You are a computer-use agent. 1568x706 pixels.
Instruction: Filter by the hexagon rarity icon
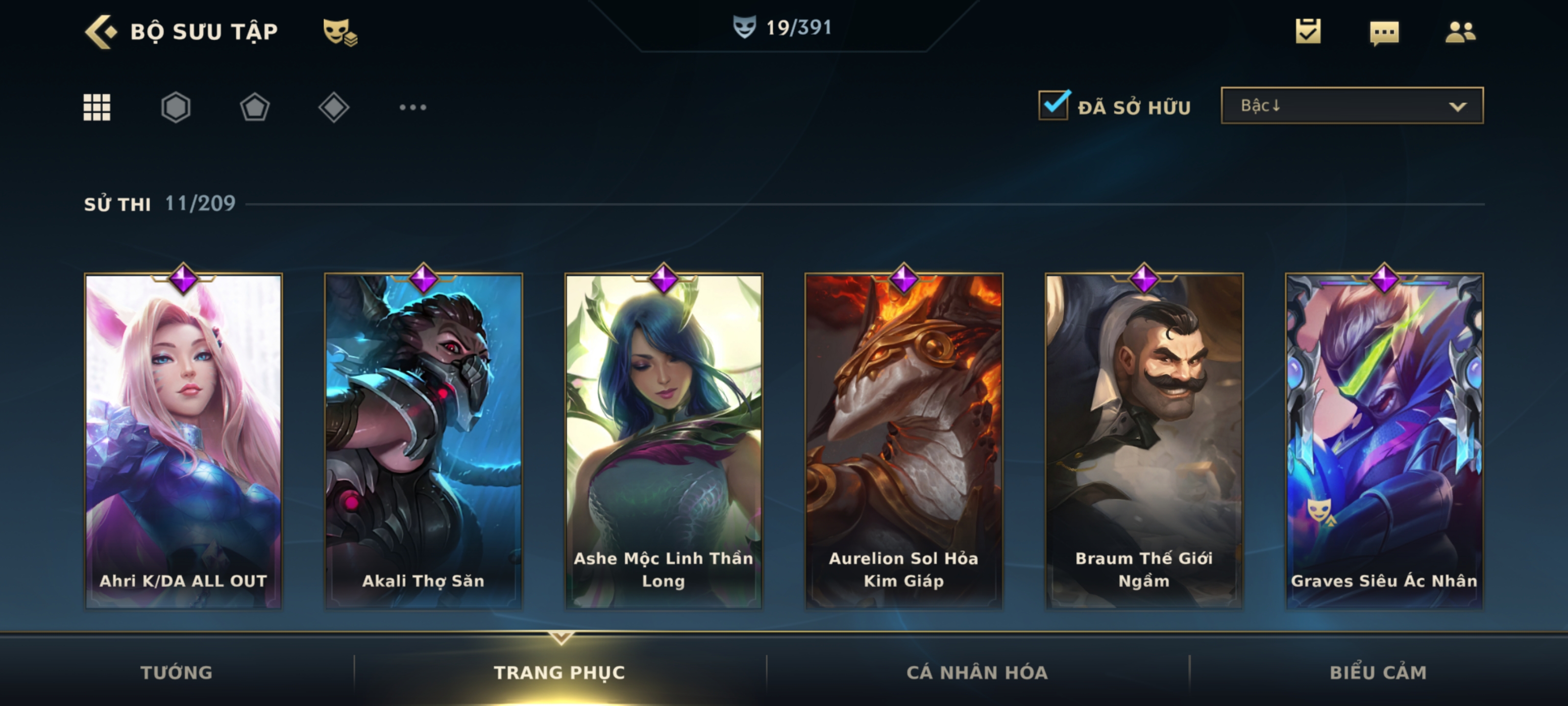[x=176, y=107]
